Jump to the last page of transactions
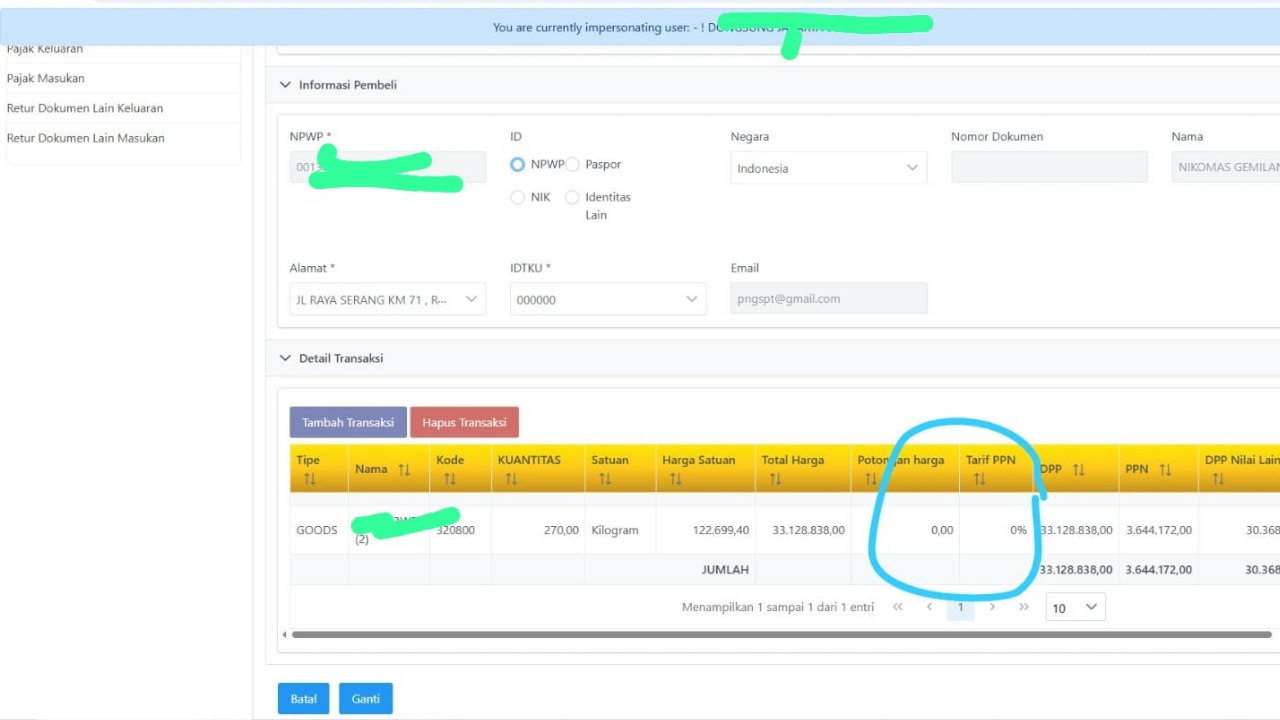 tap(1022, 607)
